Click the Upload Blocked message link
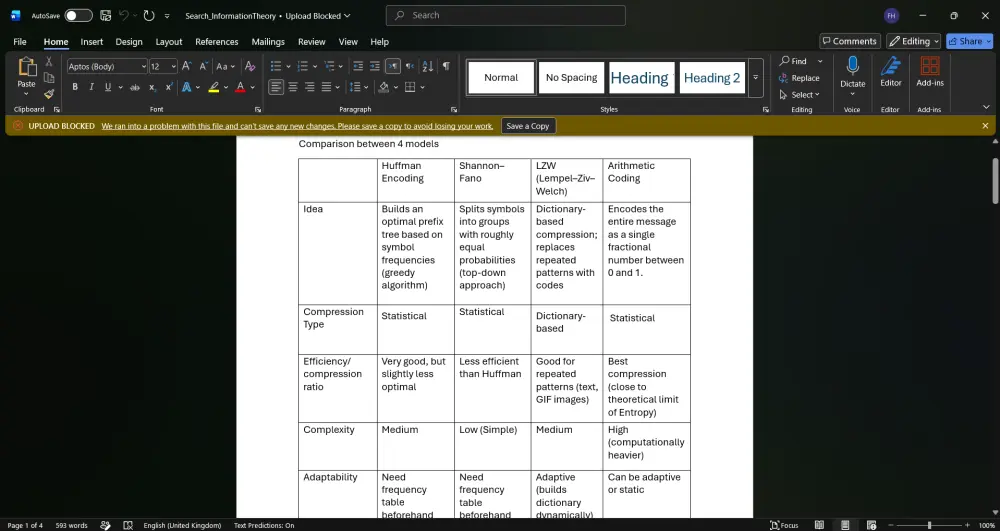Viewport: 1000px width, 531px height. pyautogui.click(x=297, y=126)
